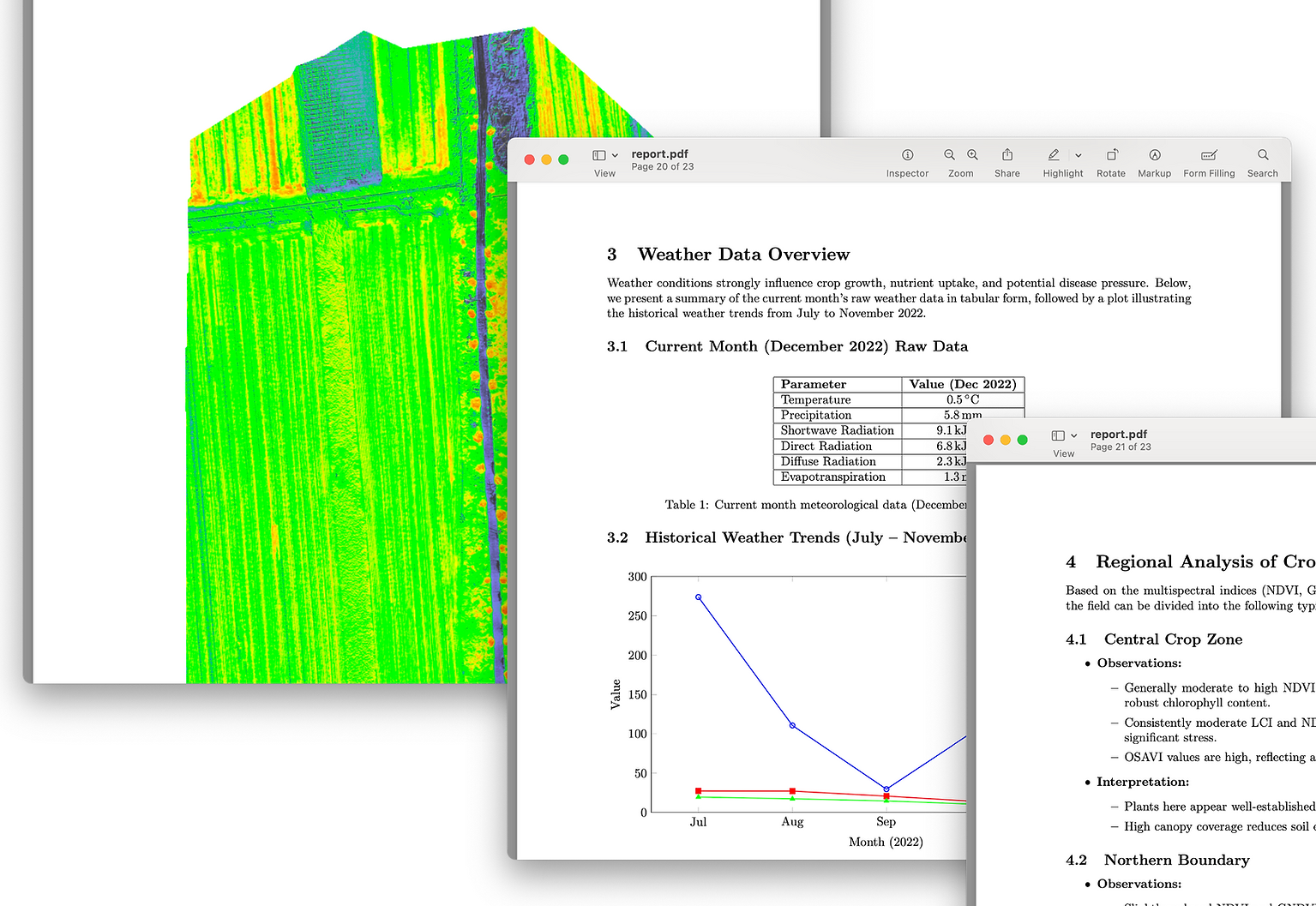Open the Inspector panel
The width and height of the screenshot is (1316, 906).
906,155
